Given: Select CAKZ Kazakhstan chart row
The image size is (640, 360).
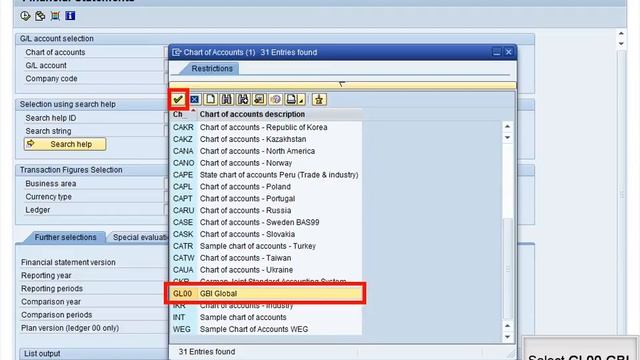Looking at the screenshot, I should [x=266, y=139].
